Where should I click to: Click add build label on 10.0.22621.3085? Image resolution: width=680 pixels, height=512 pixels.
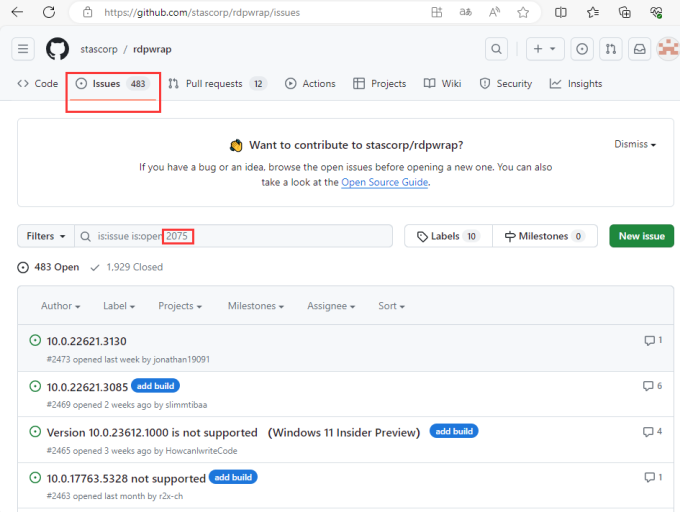(155, 386)
